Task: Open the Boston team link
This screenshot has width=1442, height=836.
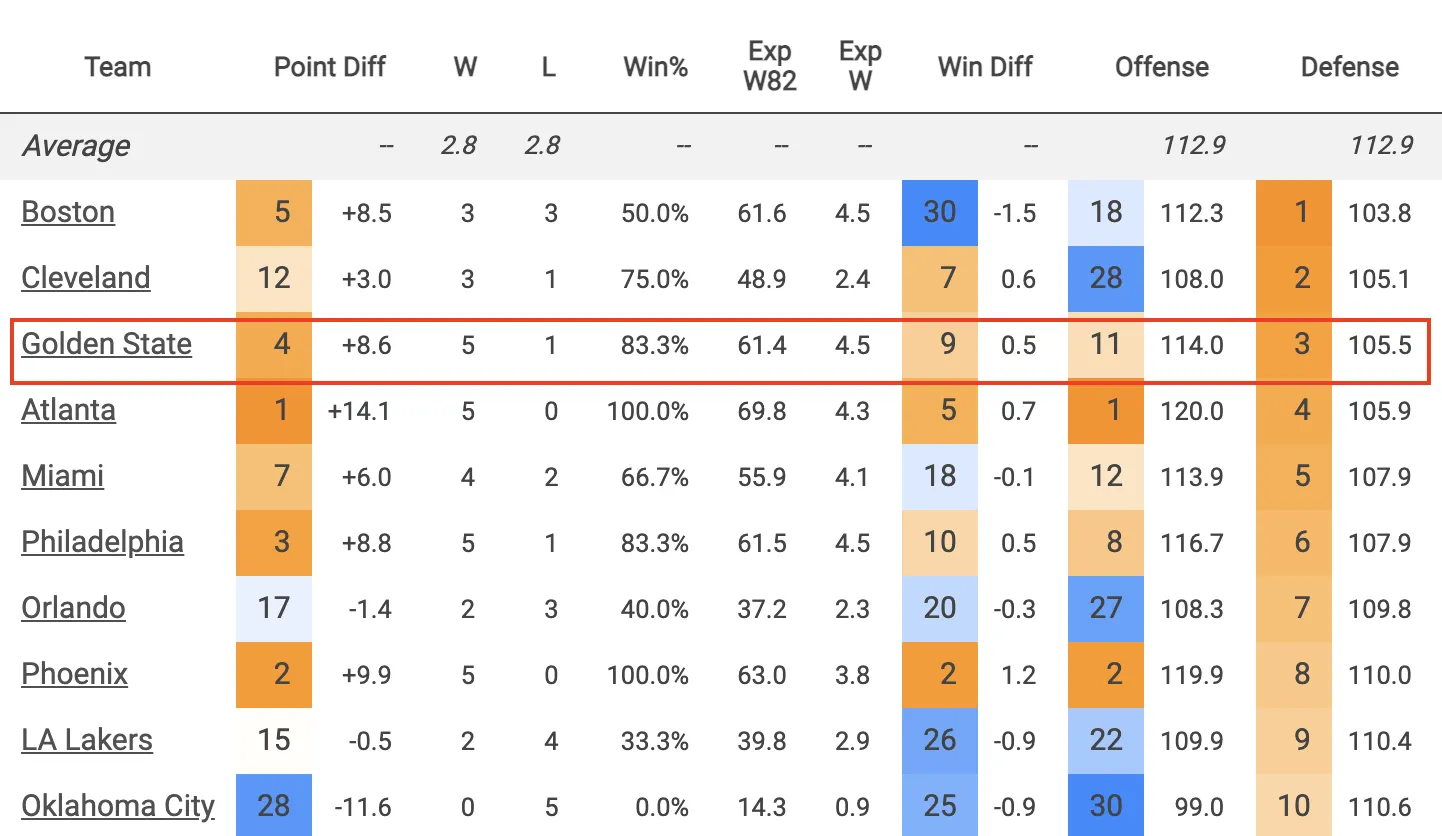Action: [x=68, y=212]
